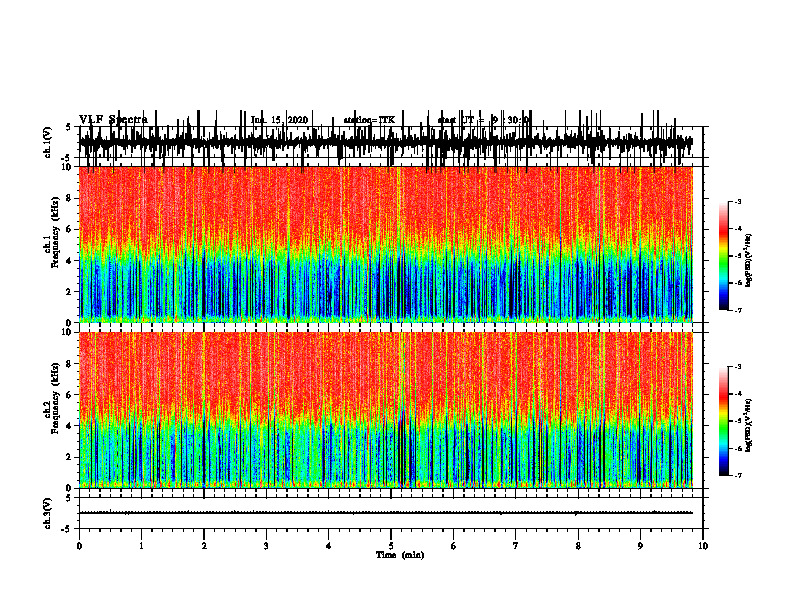This screenshot has height=612, width=792.
Task: Click the '0' label on time axis
Action: (x=79, y=546)
